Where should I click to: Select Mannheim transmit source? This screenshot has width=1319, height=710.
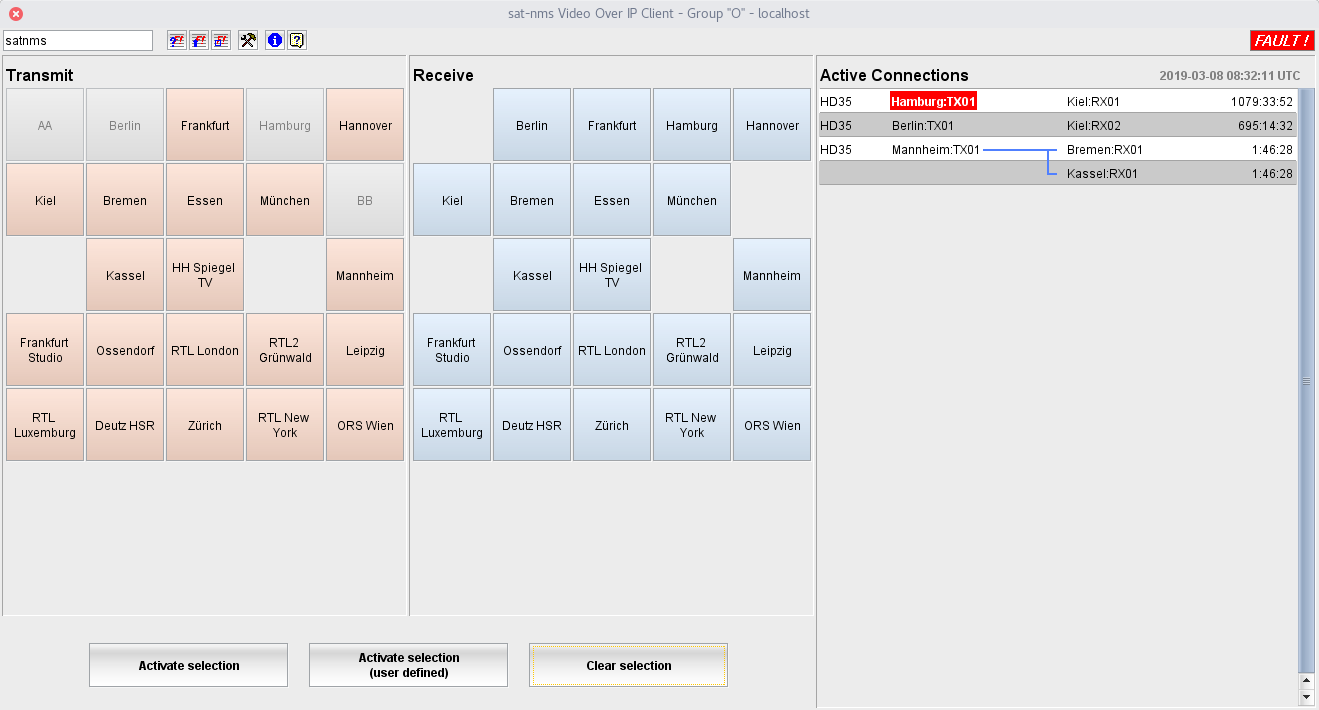point(365,276)
